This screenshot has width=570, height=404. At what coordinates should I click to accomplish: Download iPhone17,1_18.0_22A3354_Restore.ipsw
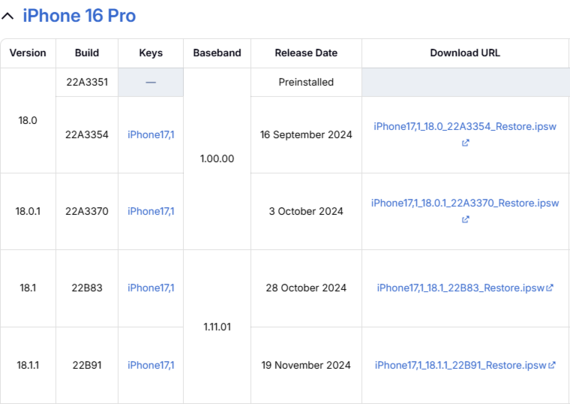(465, 127)
